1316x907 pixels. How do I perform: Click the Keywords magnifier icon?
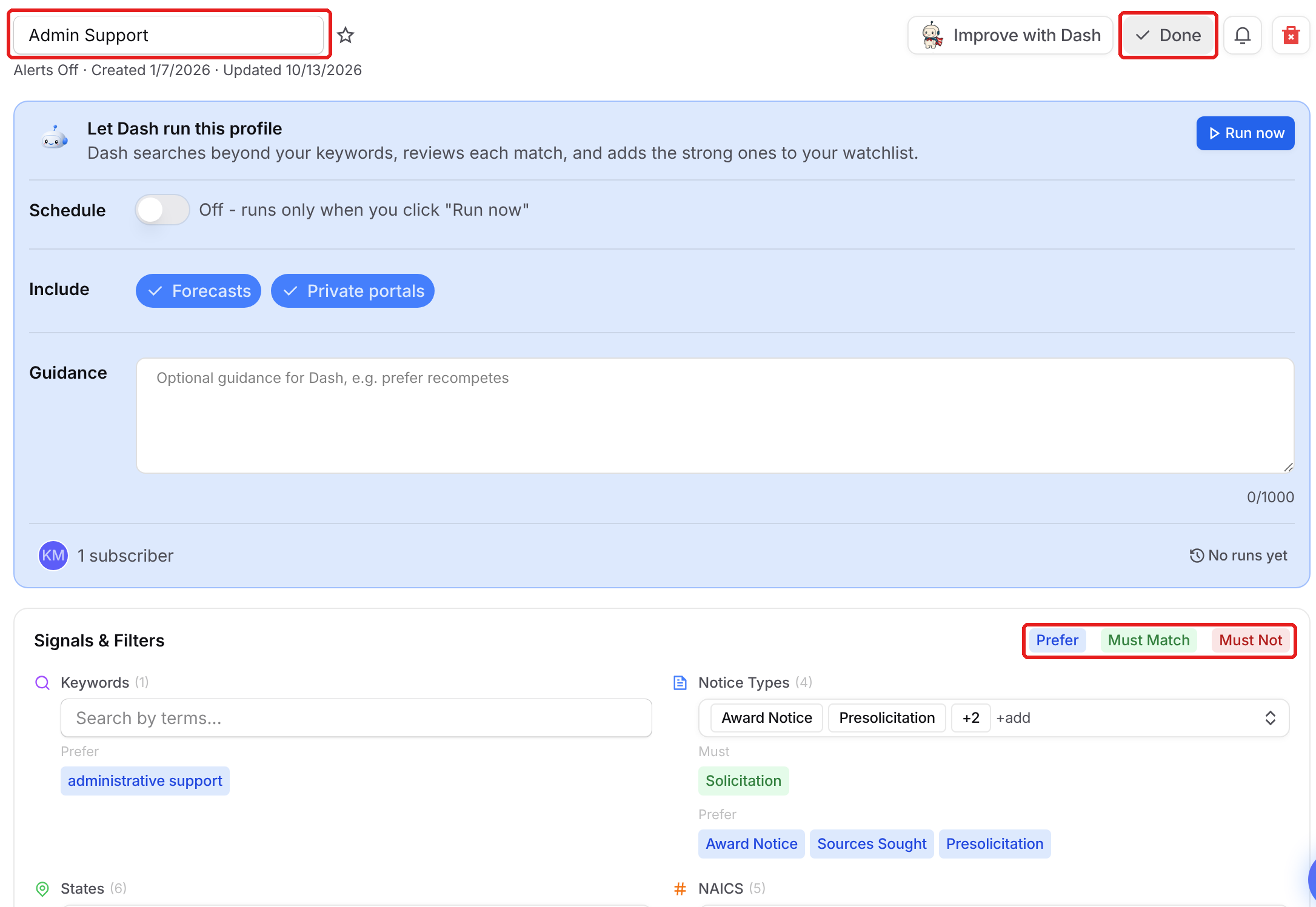42,683
